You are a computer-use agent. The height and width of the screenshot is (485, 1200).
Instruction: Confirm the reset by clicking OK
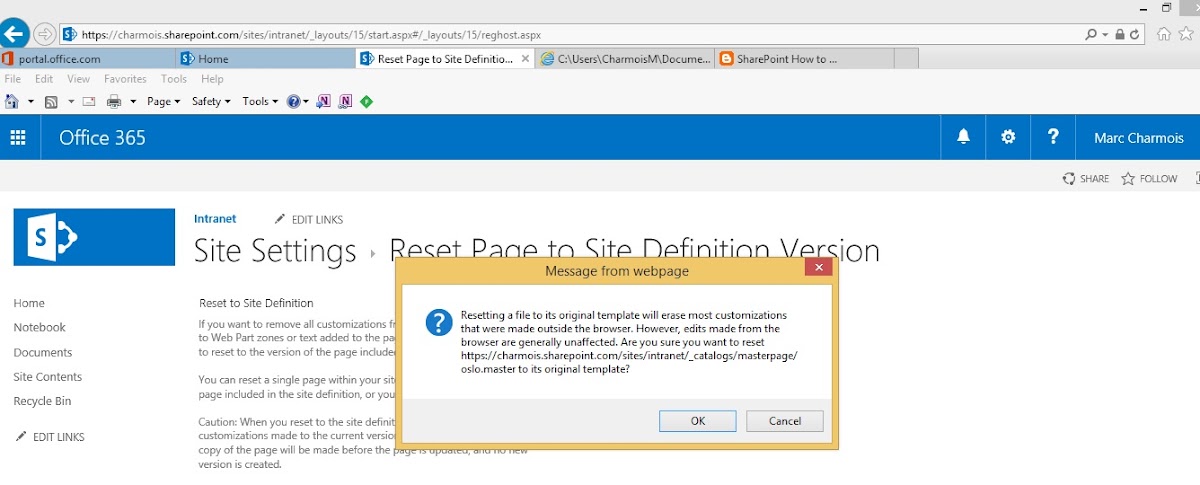click(x=698, y=421)
